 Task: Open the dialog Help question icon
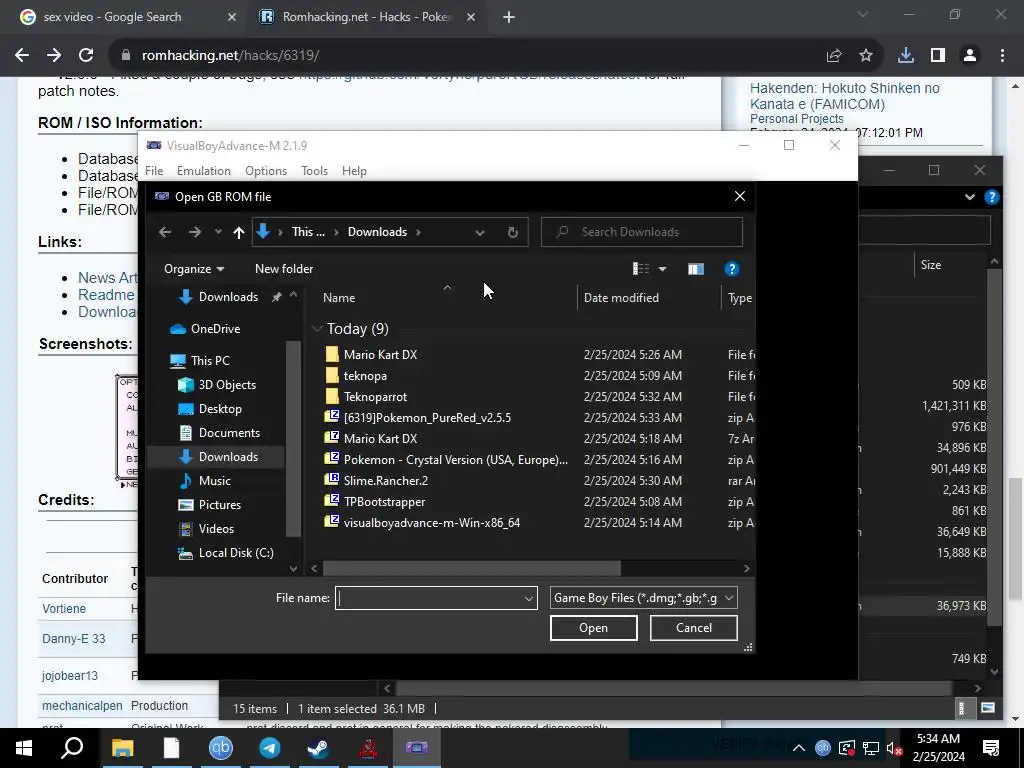click(x=731, y=269)
